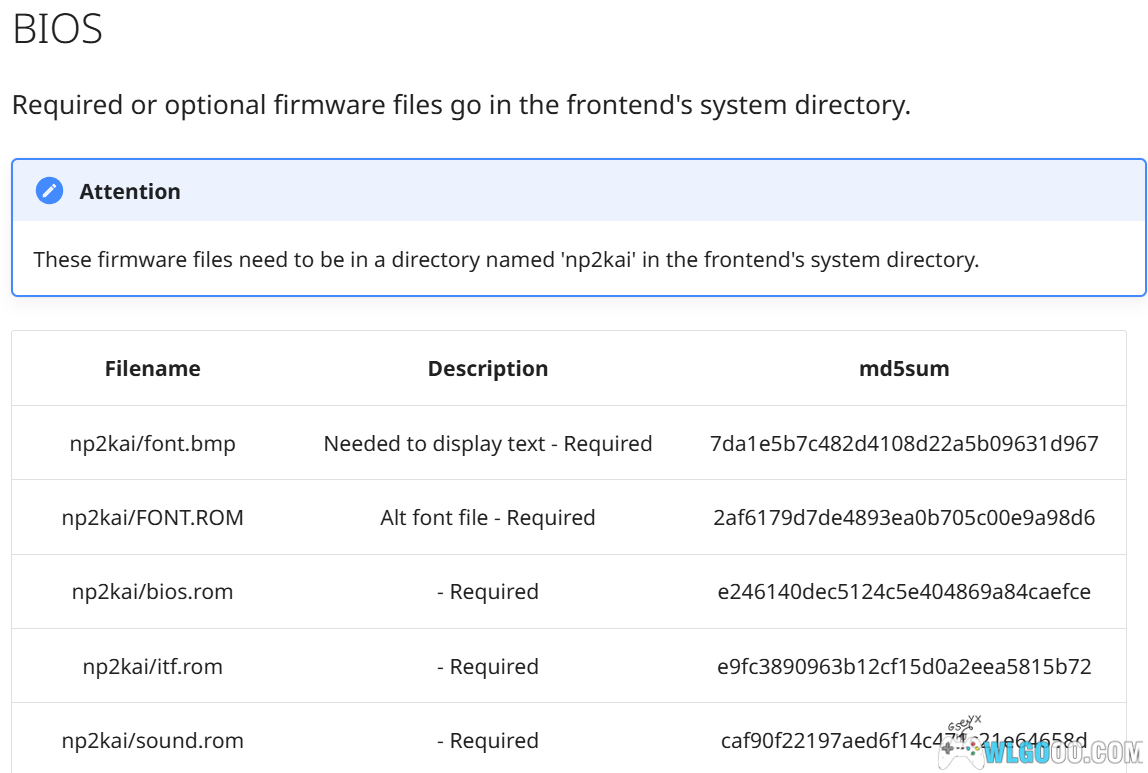Select the Description column header
This screenshot has width=1148, height=773.
pyautogui.click(x=488, y=368)
